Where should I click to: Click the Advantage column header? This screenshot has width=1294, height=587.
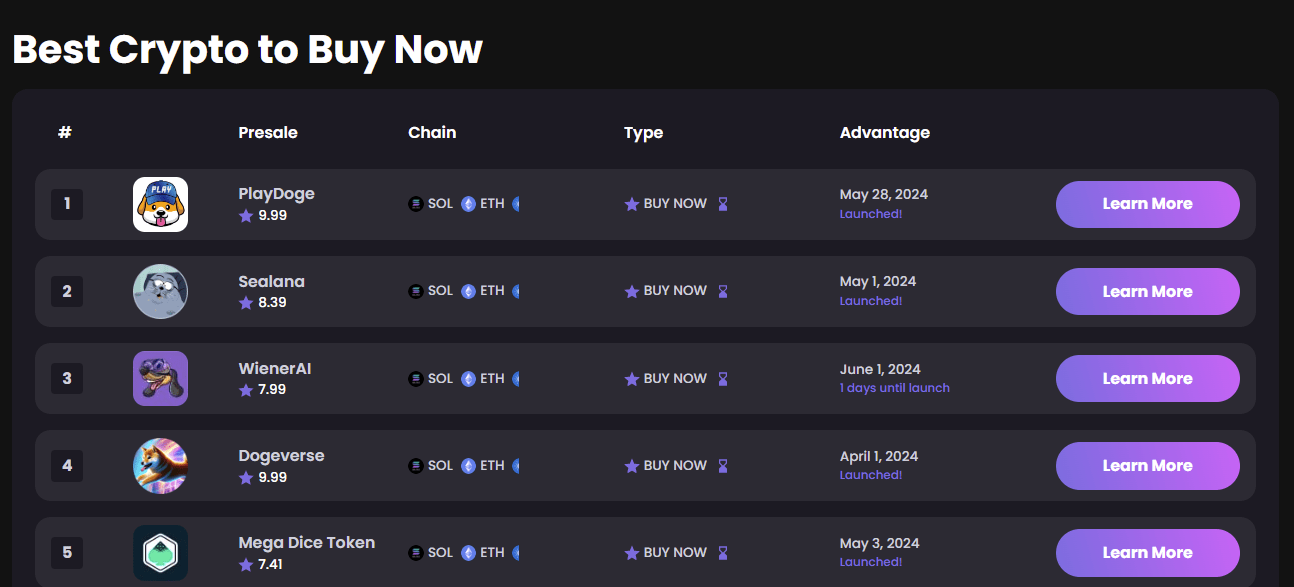tap(885, 133)
